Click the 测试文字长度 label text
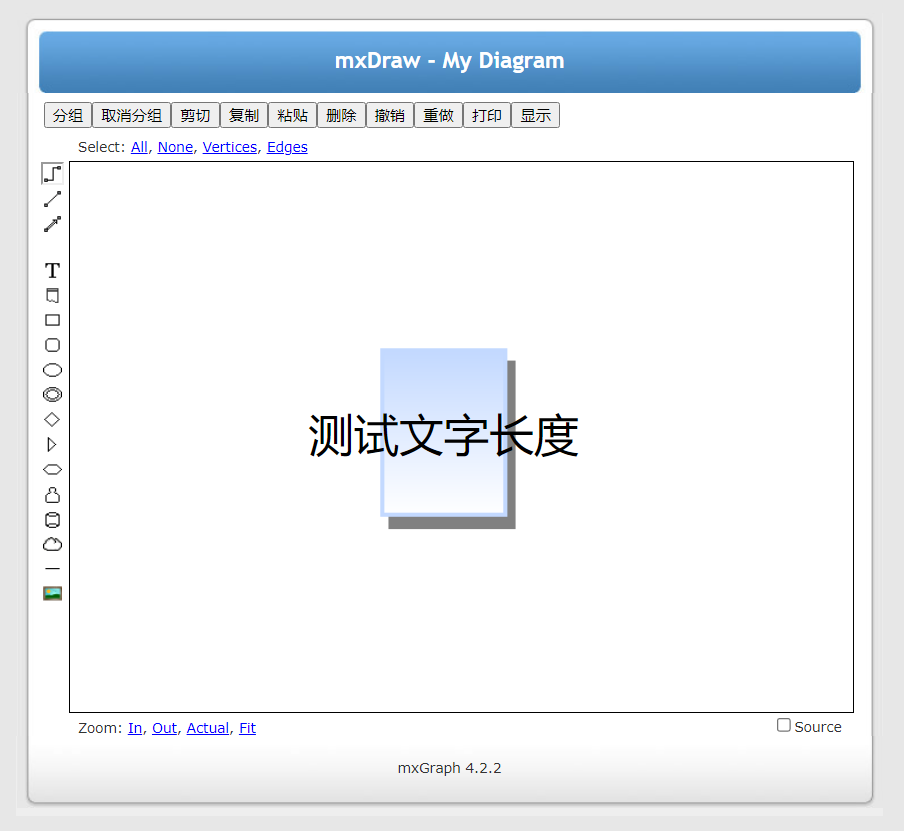This screenshot has width=904, height=831. coord(443,436)
